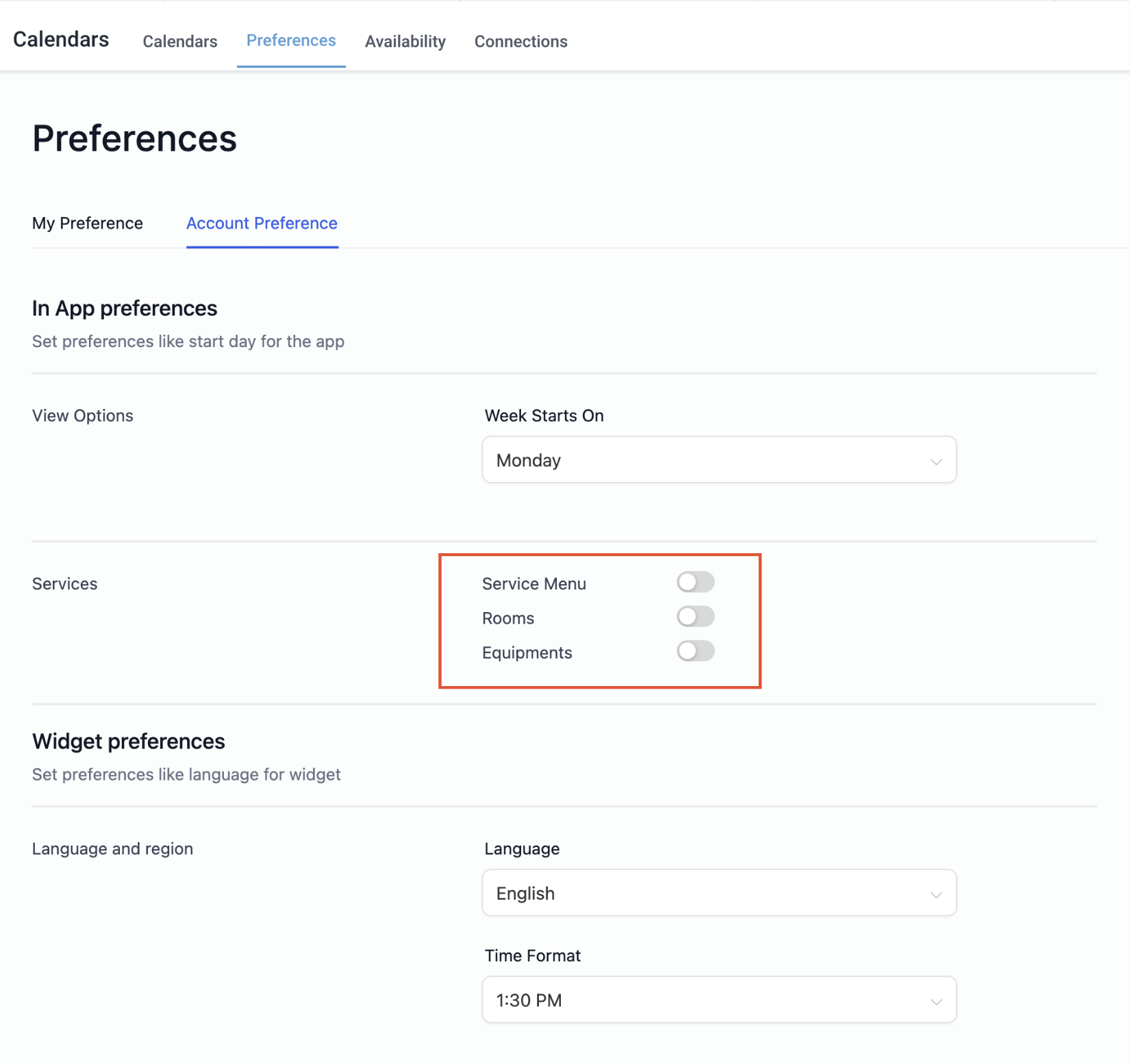Open the Language dropdown showing English
The image size is (1130, 1064).
click(719, 893)
